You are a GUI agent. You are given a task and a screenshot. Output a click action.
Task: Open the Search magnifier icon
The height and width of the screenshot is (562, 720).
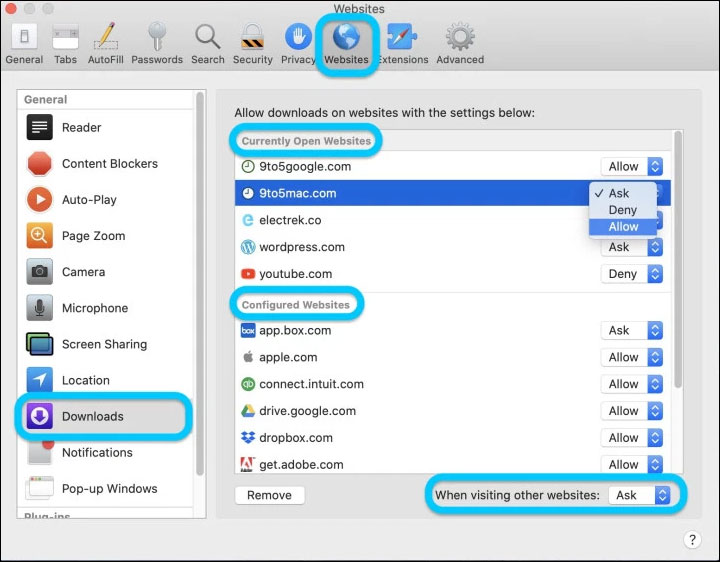click(208, 37)
